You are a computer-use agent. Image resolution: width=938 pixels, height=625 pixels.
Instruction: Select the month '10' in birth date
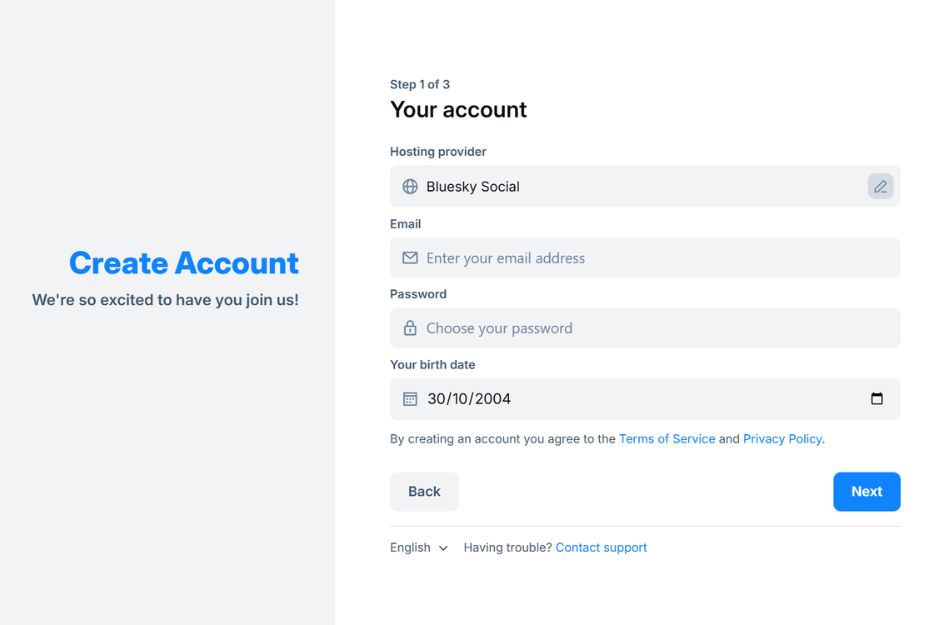[x=461, y=399]
